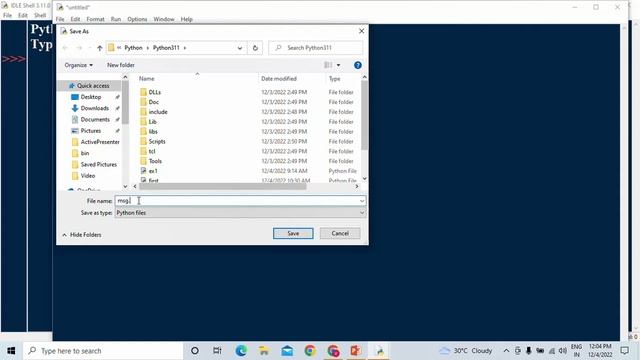
Task: Select the Tools folder
Action: (x=155, y=161)
